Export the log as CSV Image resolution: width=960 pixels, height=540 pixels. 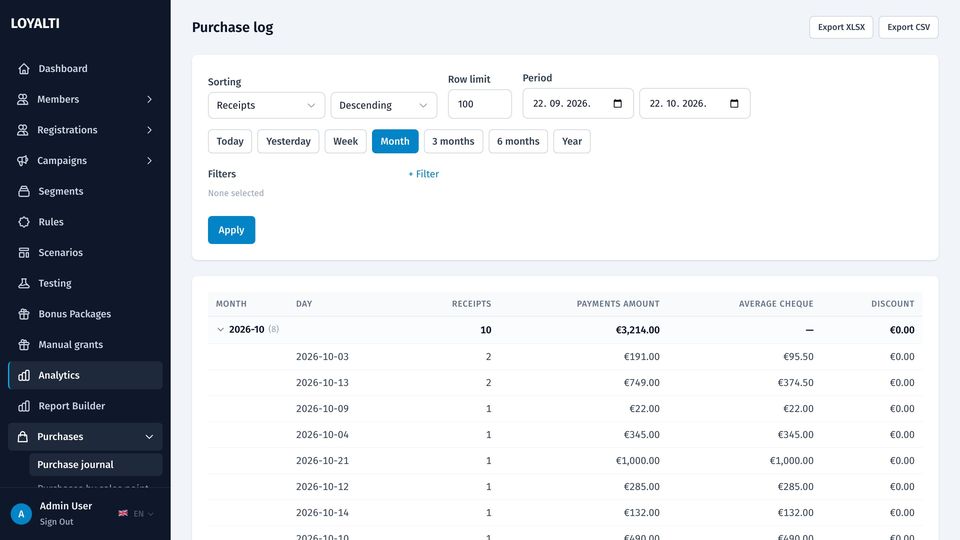pos(909,27)
